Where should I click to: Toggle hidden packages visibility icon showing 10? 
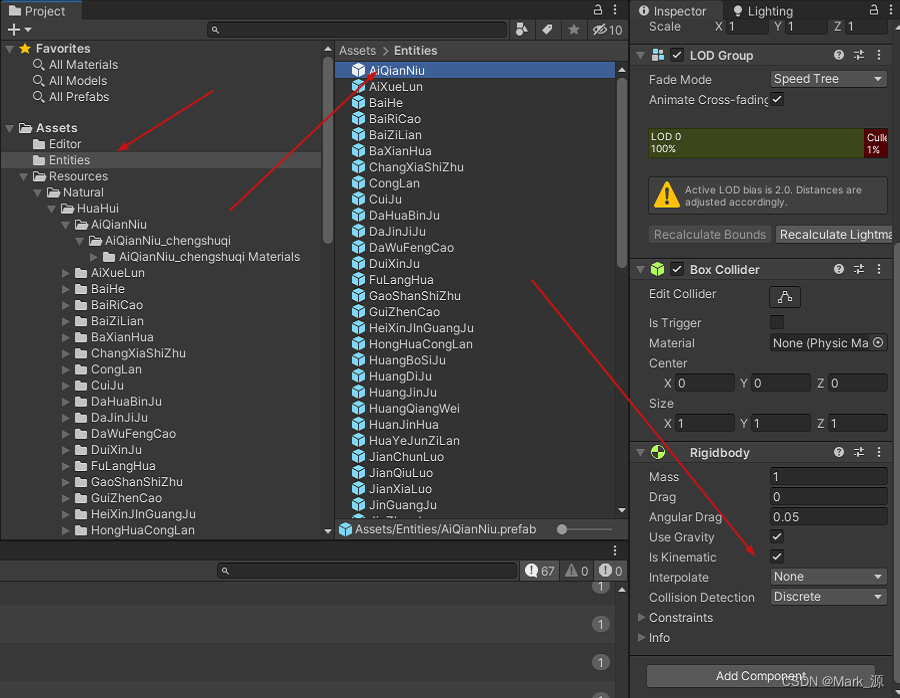tap(607, 30)
